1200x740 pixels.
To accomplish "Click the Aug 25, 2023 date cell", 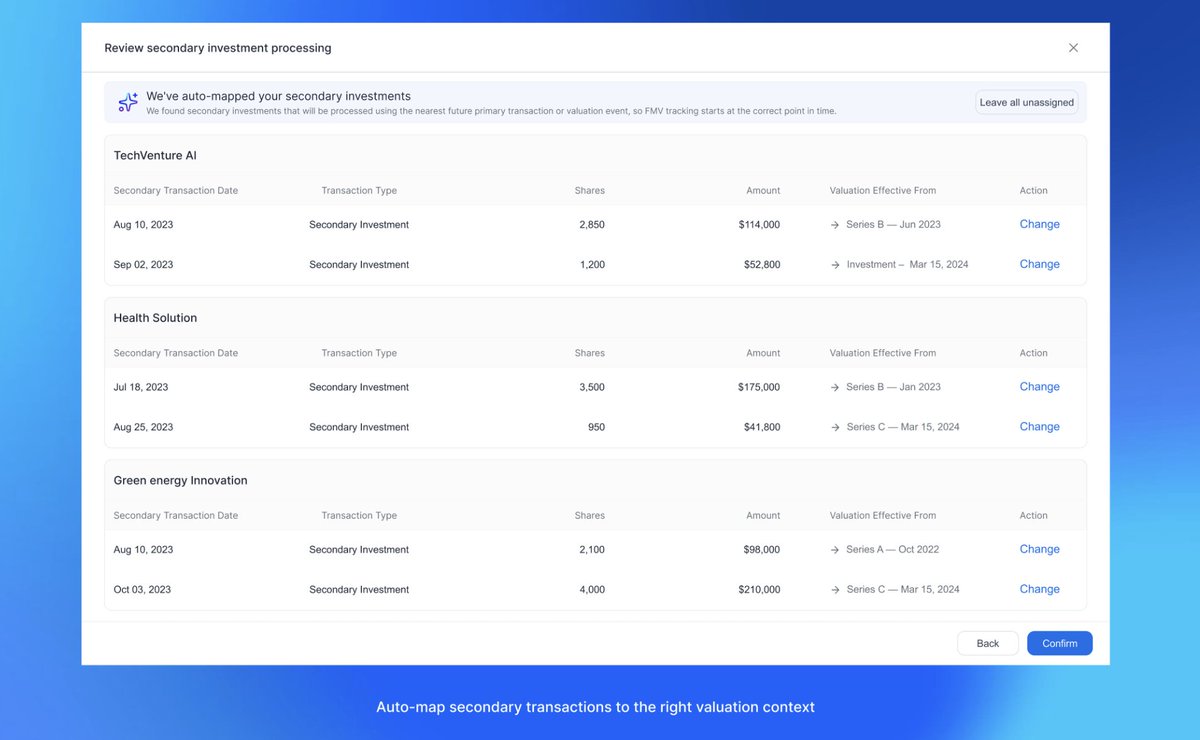I will click(x=143, y=427).
